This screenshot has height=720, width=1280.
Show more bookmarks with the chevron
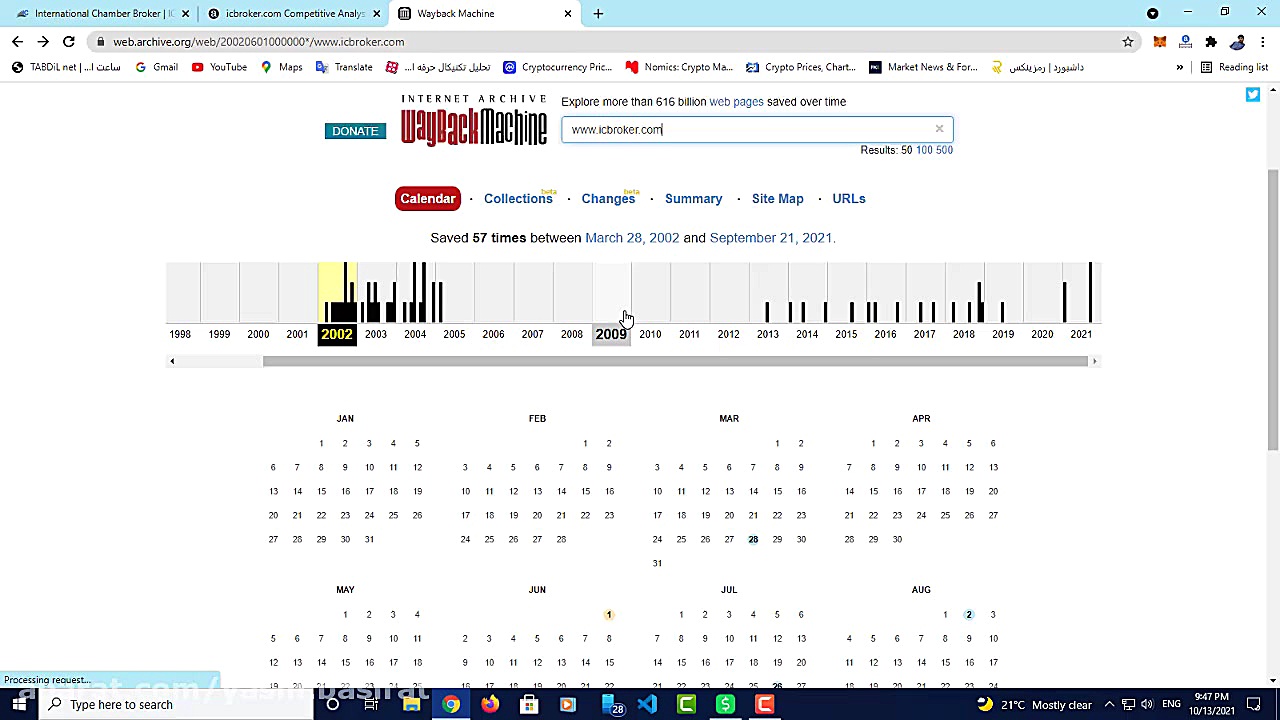click(x=1179, y=67)
